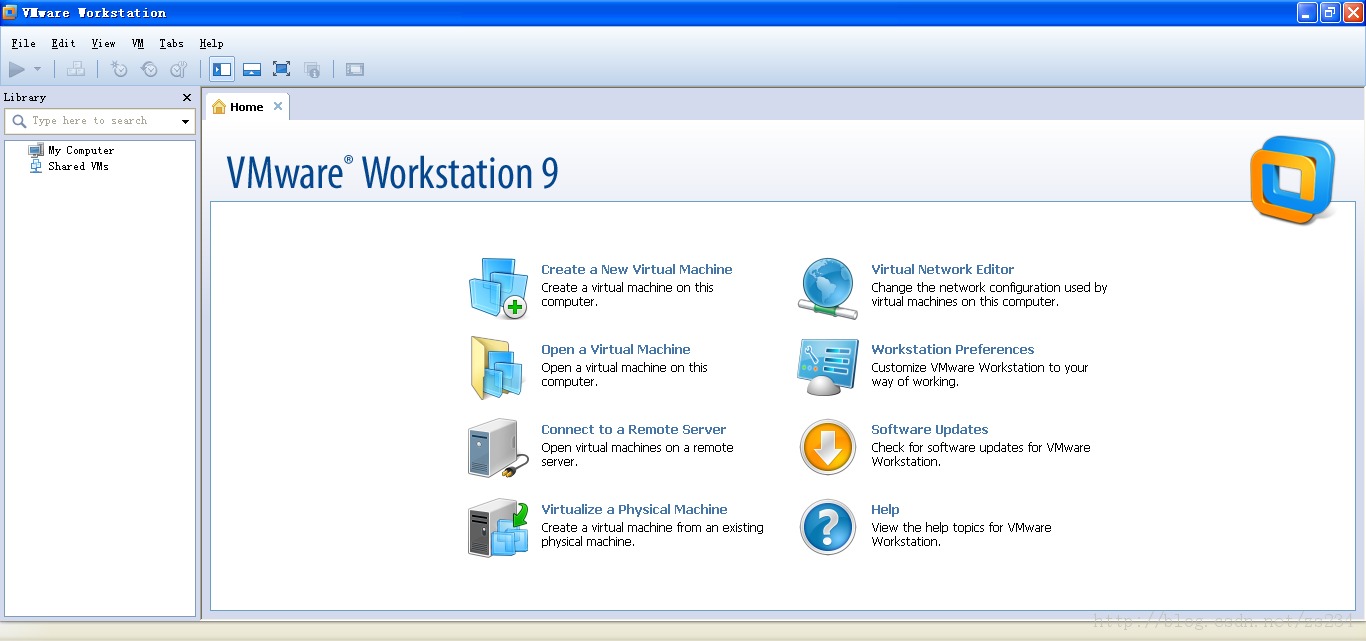Viewport: 1366px width, 641px height.
Task: Click 'Workstation Preferences' link text
Action: point(953,350)
